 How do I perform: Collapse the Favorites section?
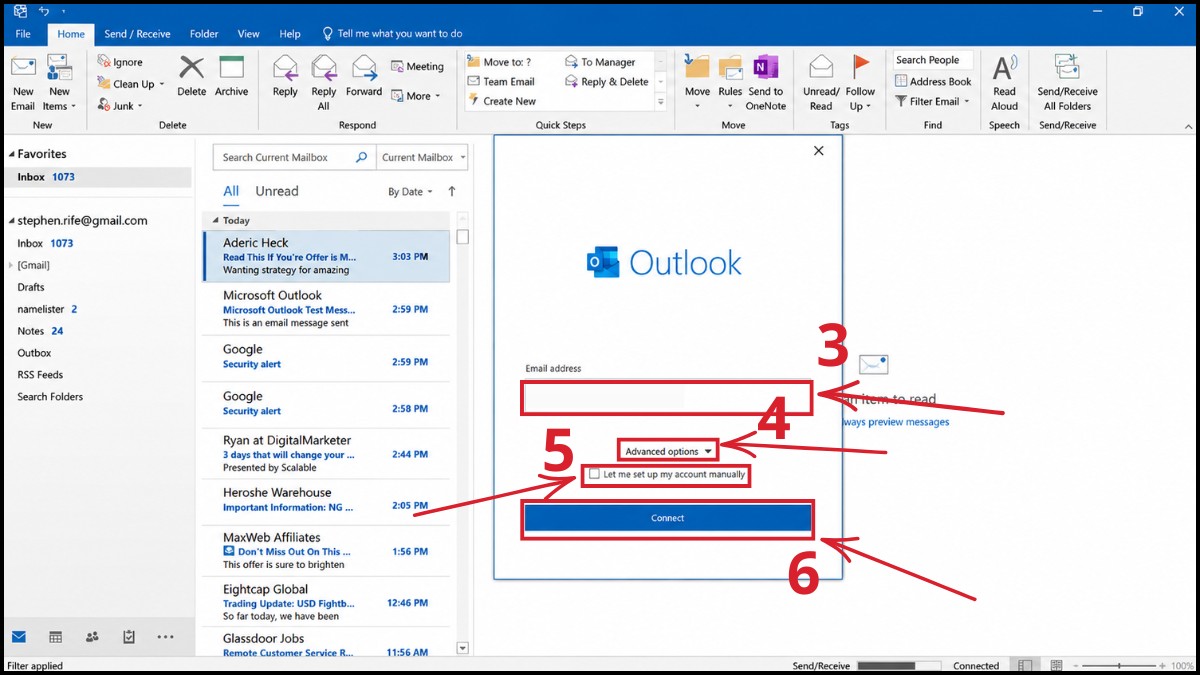pyautogui.click(x=11, y=155)
